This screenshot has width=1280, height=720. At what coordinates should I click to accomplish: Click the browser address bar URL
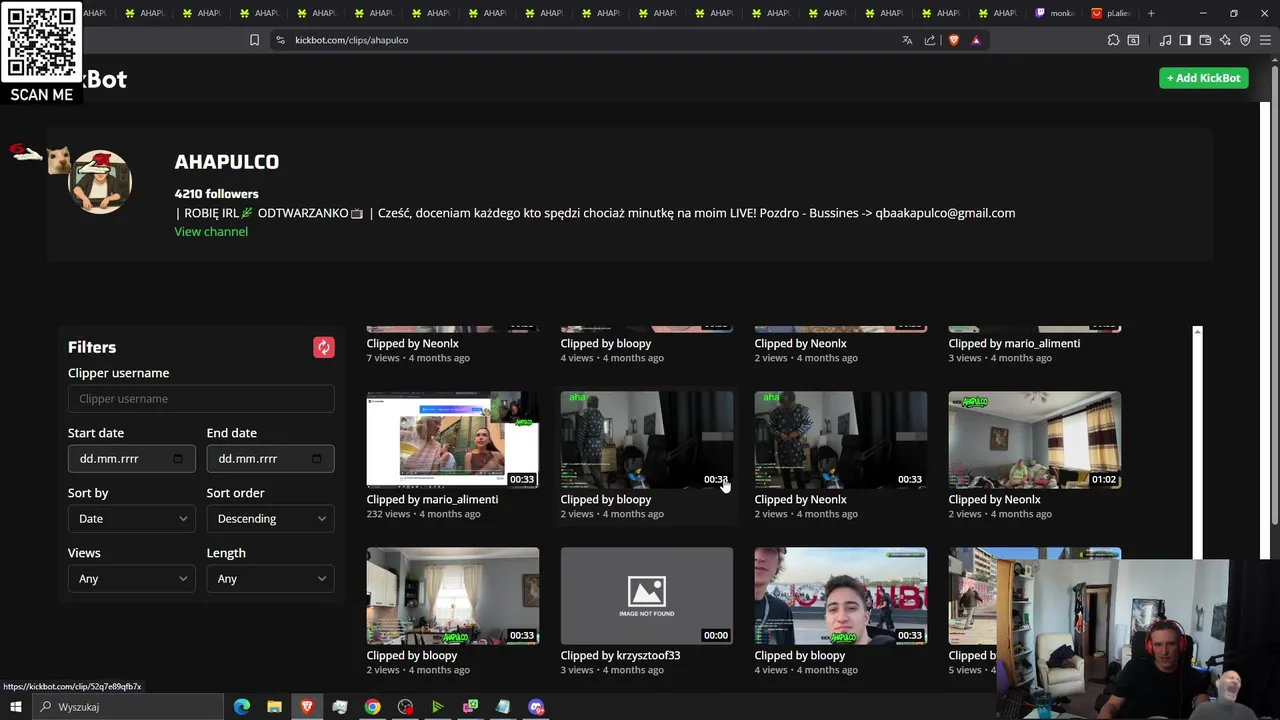coord(351,40)
